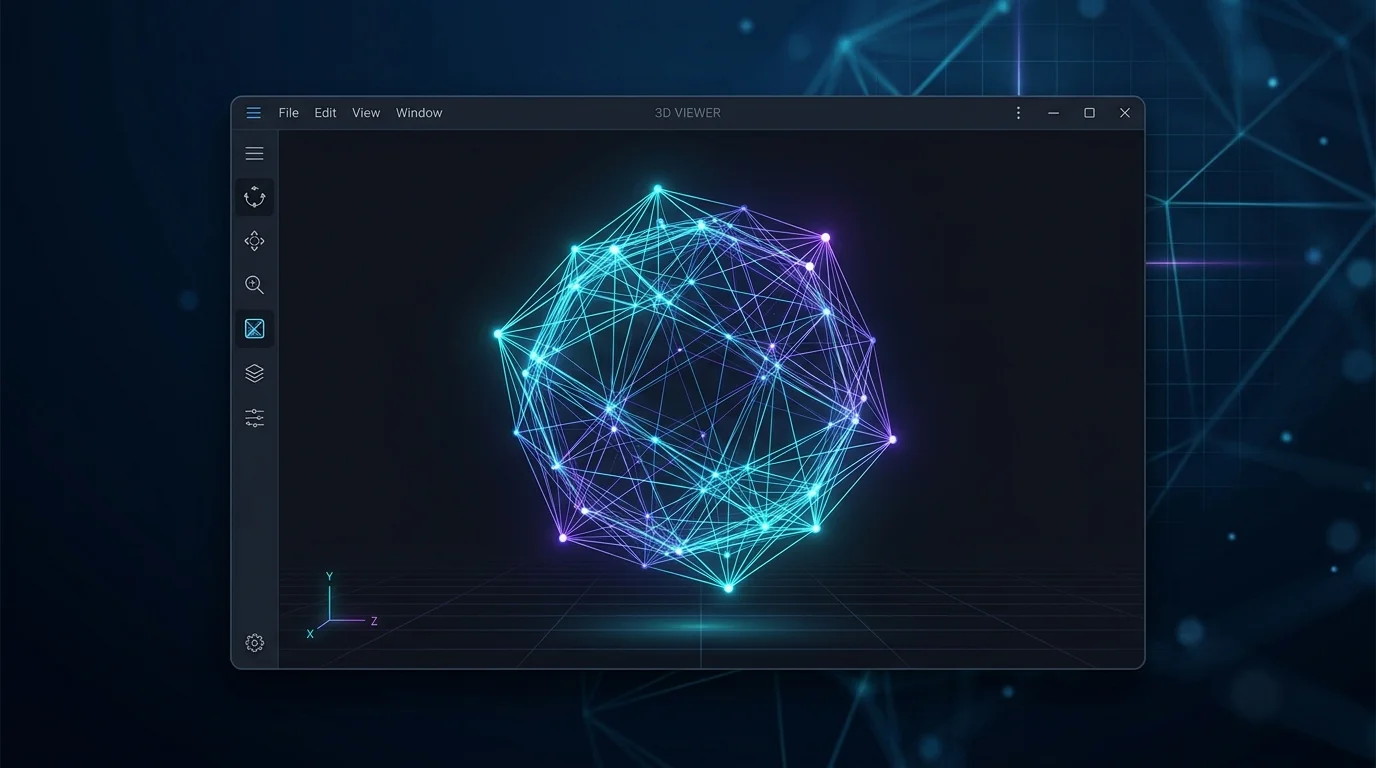
Task: Select the Zoom magnifier tool
Action: [x=255, y=285]
